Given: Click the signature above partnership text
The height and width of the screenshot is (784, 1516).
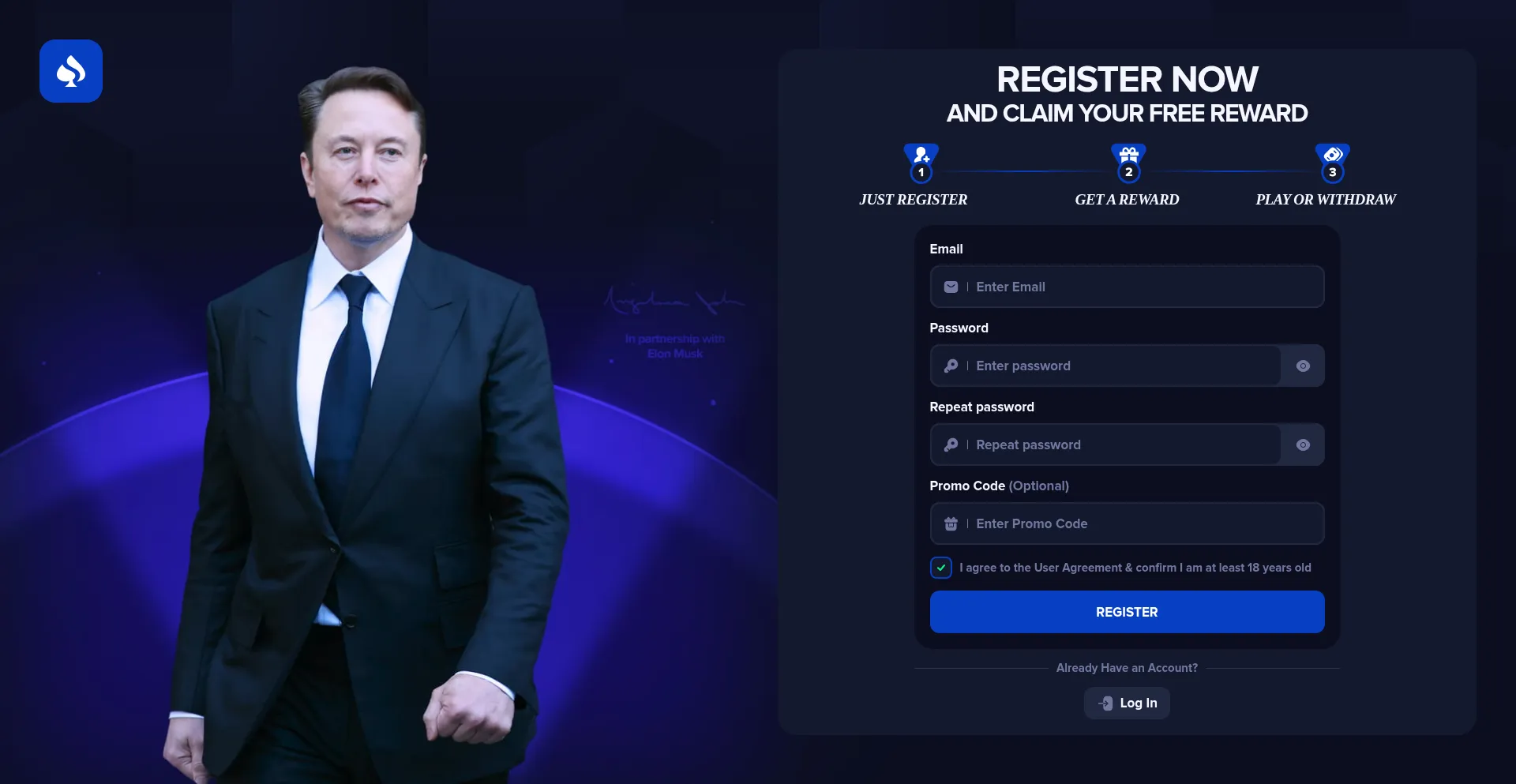Looking at the screenshot, I should tap(674, 300).
